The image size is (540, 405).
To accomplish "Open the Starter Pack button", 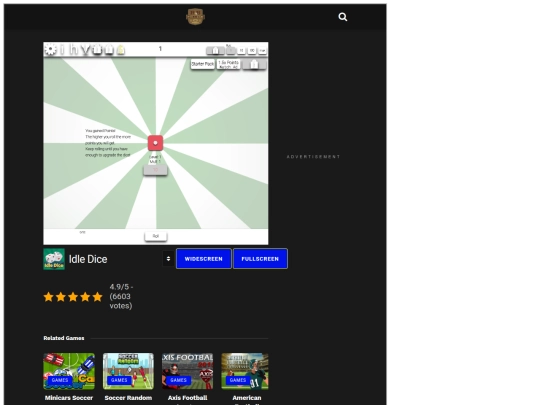I will (x=202, y=64).
